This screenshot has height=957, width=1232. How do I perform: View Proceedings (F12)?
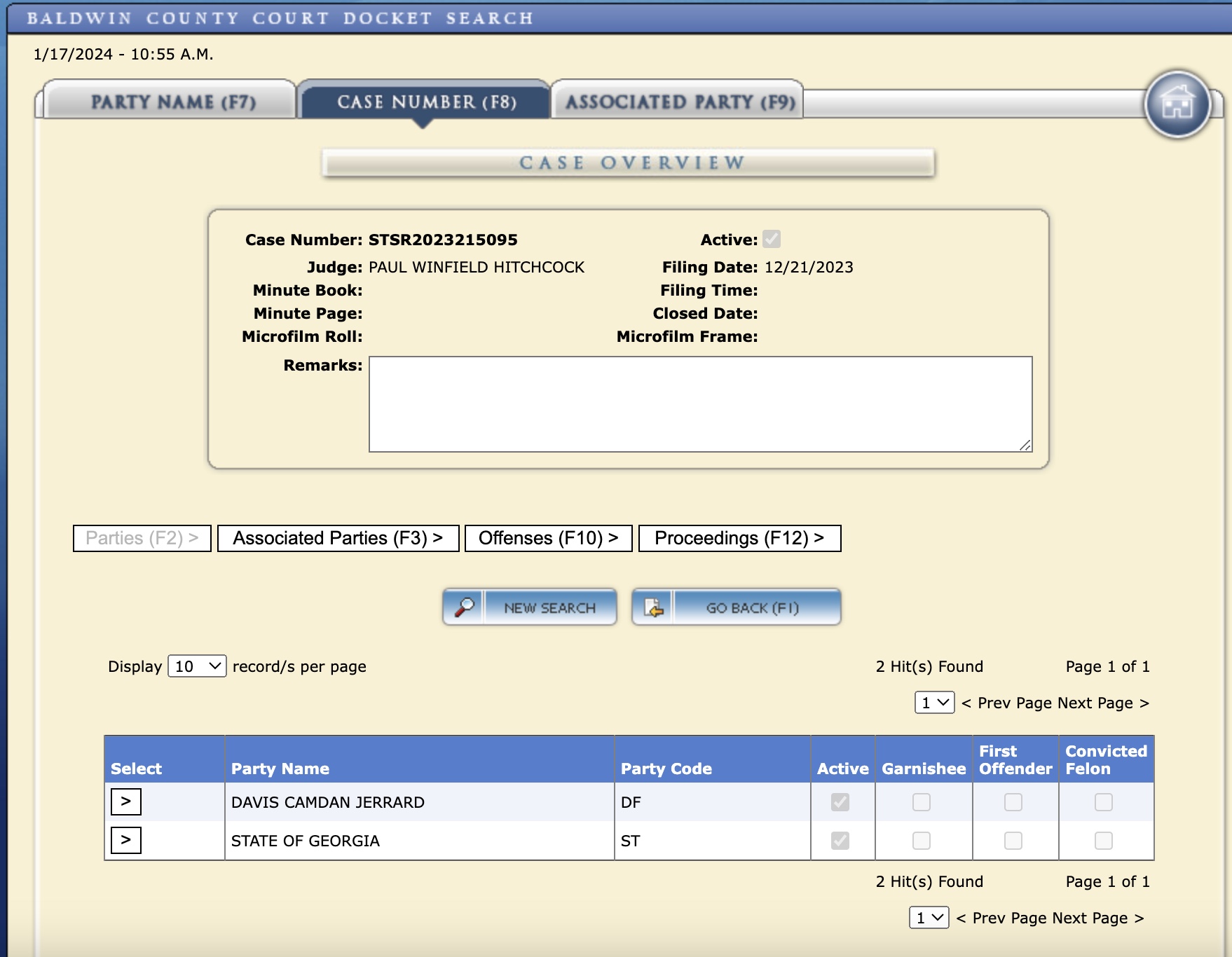click(x=740, y=538)
